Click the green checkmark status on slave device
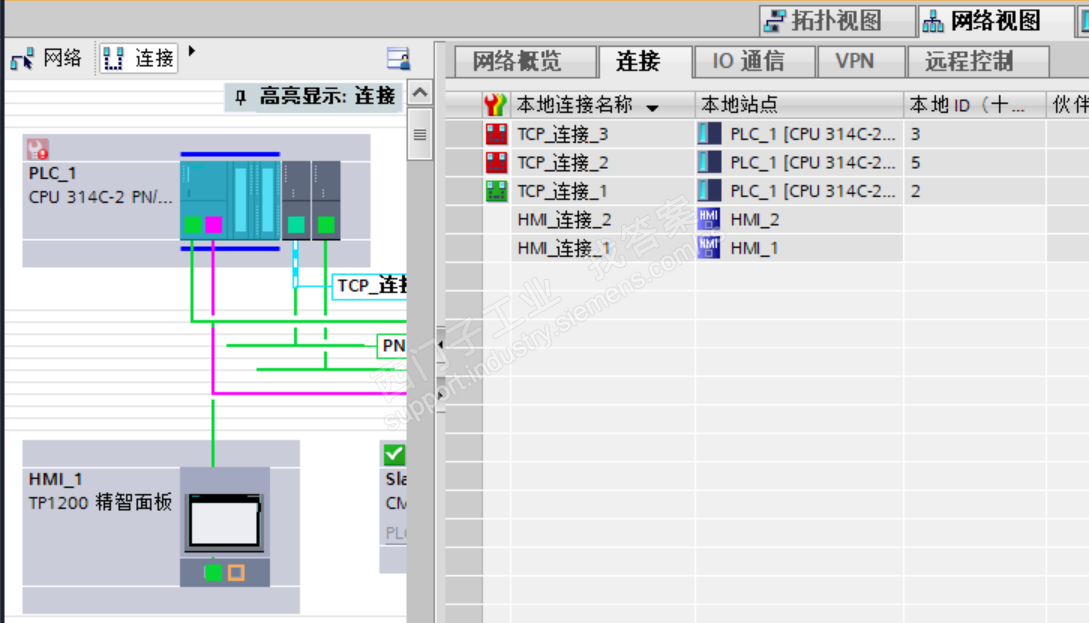1089x623 pixels. 394,455
